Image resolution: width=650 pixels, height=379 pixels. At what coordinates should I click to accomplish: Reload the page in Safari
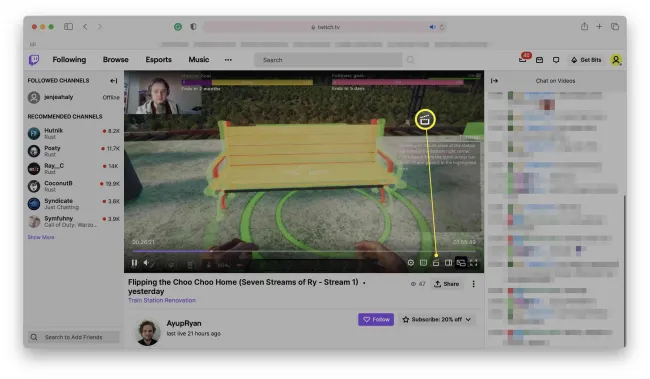[x=442, y=27]
